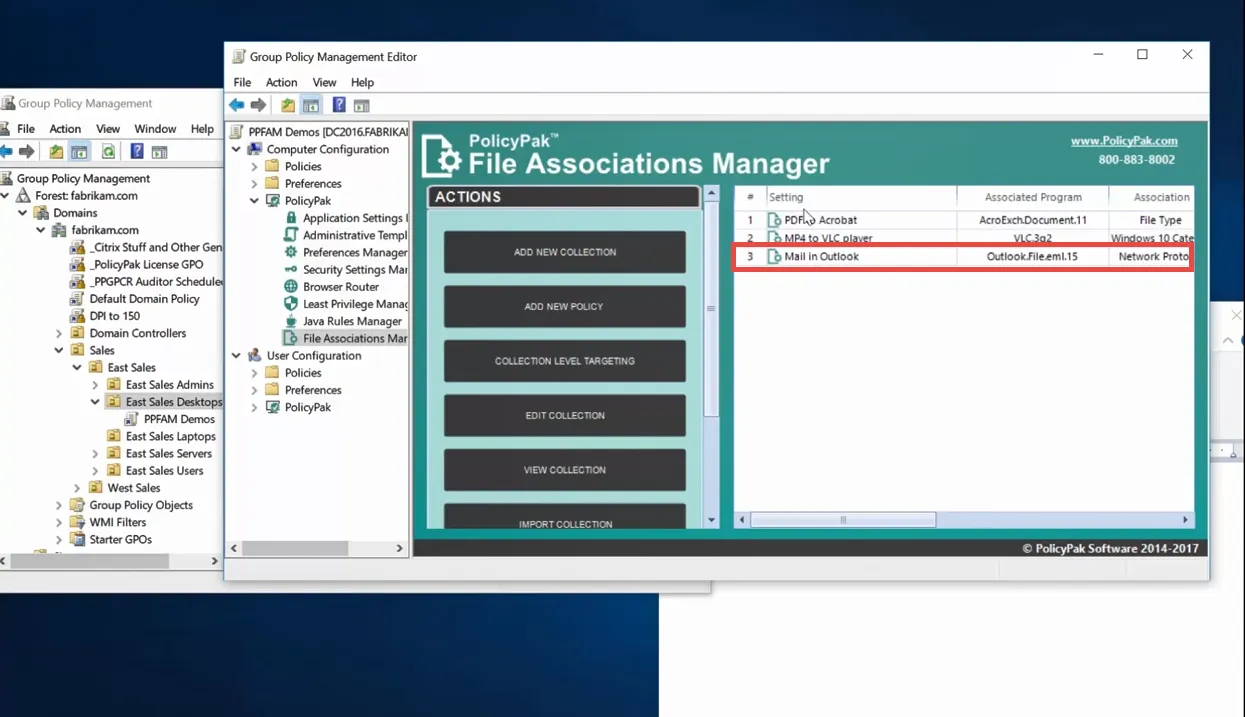Click Actions panel vertical scrollbar thumb
This screenshot has width=1245, height=717.
click(711, 308)
